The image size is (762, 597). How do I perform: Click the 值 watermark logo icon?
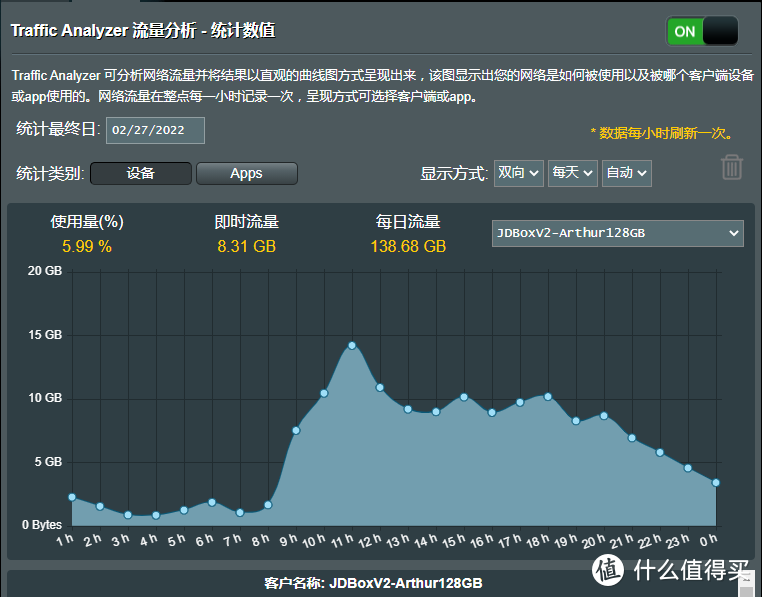[609, 570]
